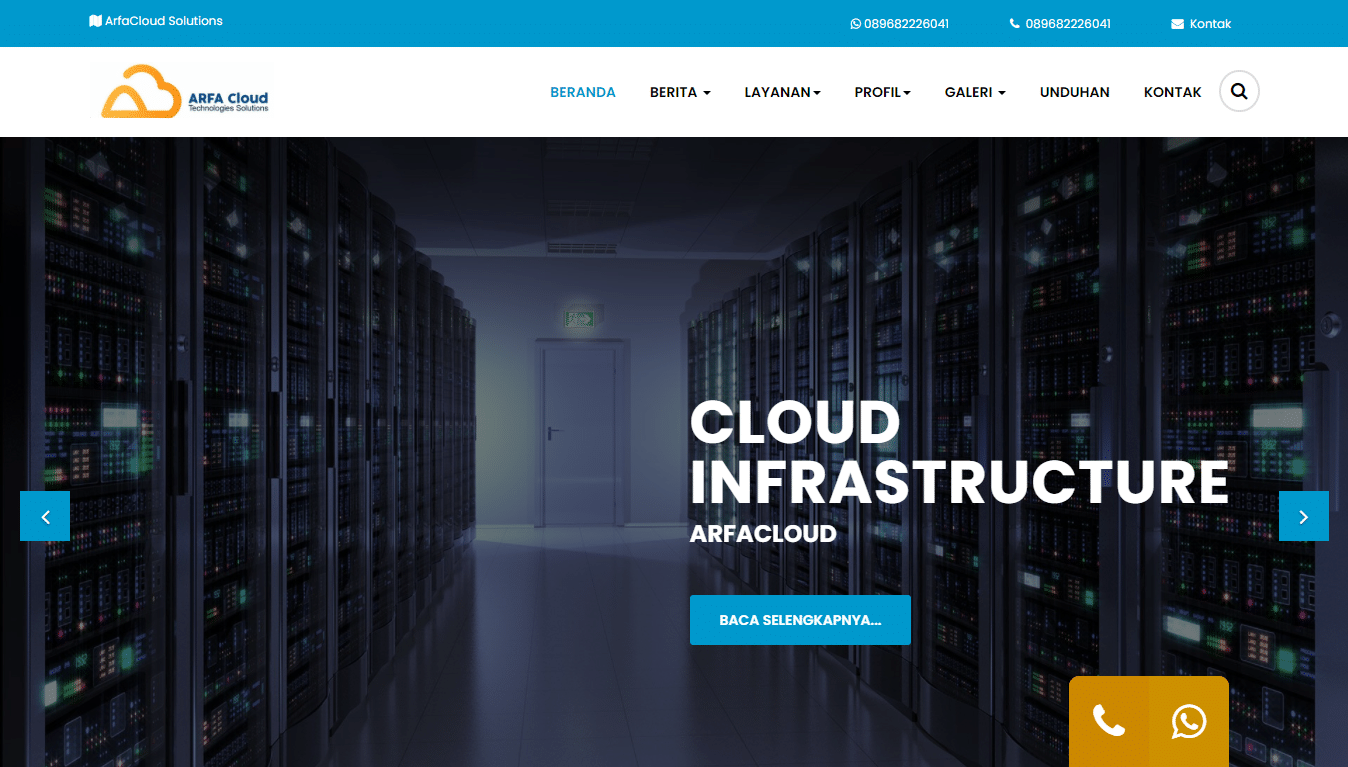The image size is (1348, 767).
Task: Click the WhatsApp icon in top bar
Action: pos(855,24)
